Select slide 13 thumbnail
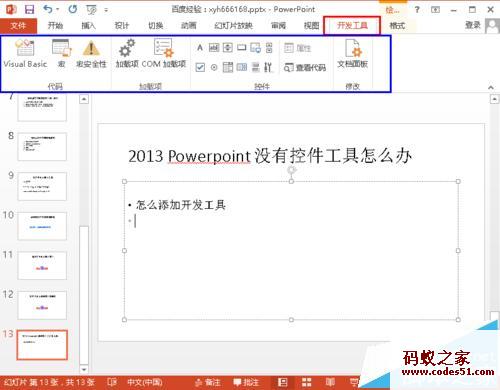The image size is (500, 390). (x=42, y=345)
